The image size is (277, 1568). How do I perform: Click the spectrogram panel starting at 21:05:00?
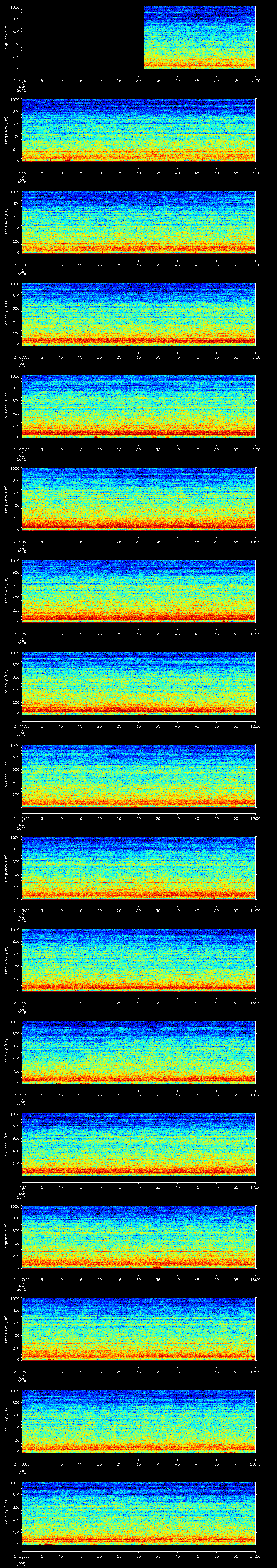(139, 130)
